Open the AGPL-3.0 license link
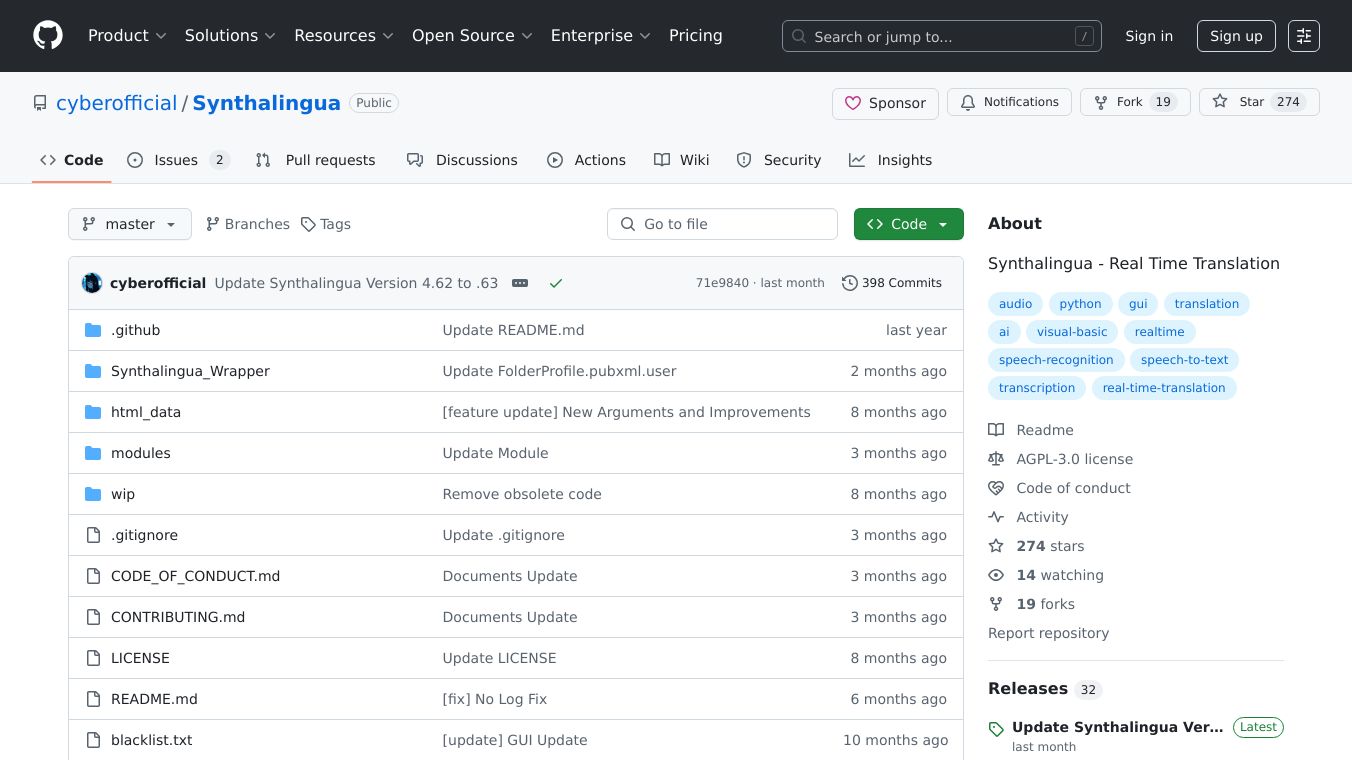The height and width of the screenshot is (760, 1352). point(1074,459)
